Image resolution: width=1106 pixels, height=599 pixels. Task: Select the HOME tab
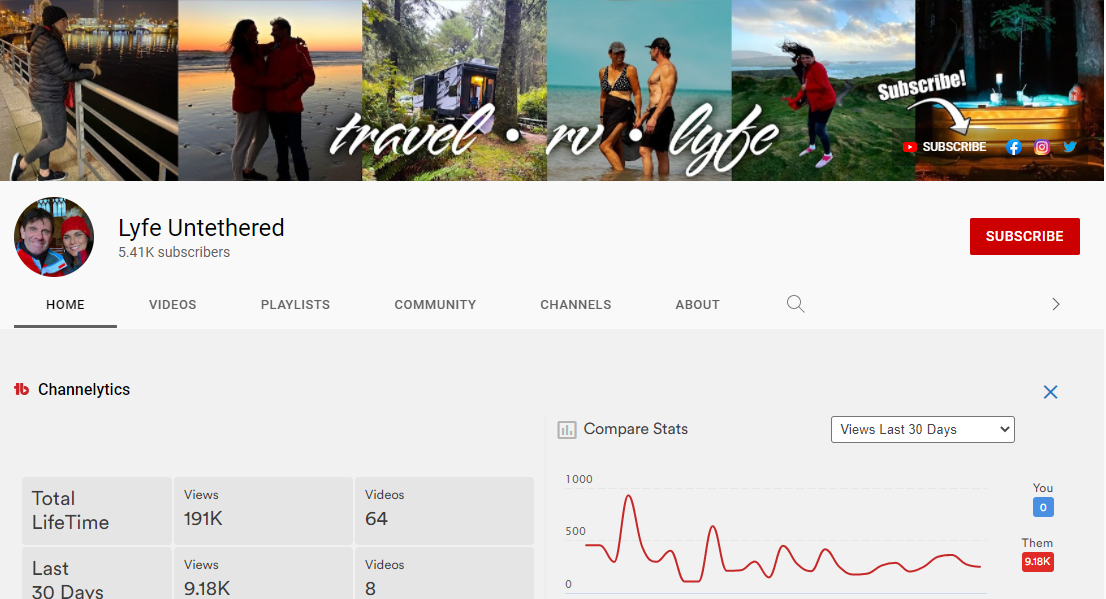click(x=66, y=305)
